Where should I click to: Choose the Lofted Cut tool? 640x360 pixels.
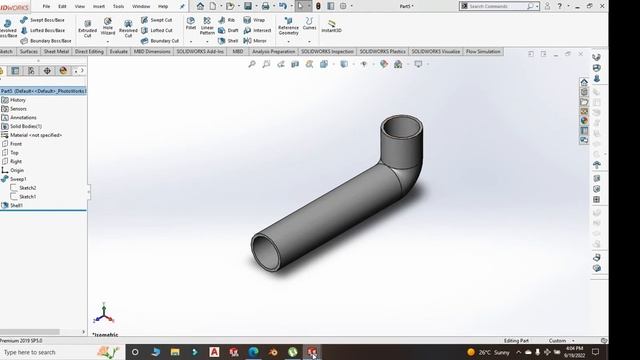(157, 30)
